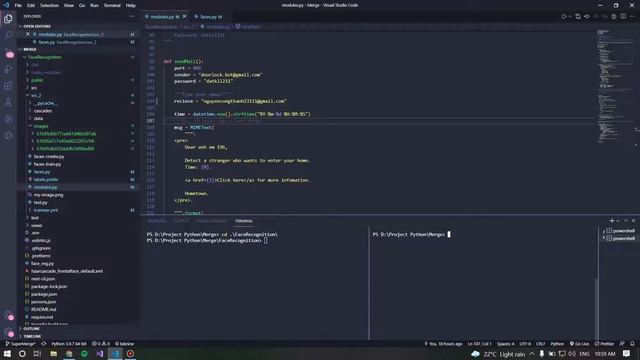Close the modules.py editor tab
The width and height of the screenshot is (640, 360).
(184, 17)
